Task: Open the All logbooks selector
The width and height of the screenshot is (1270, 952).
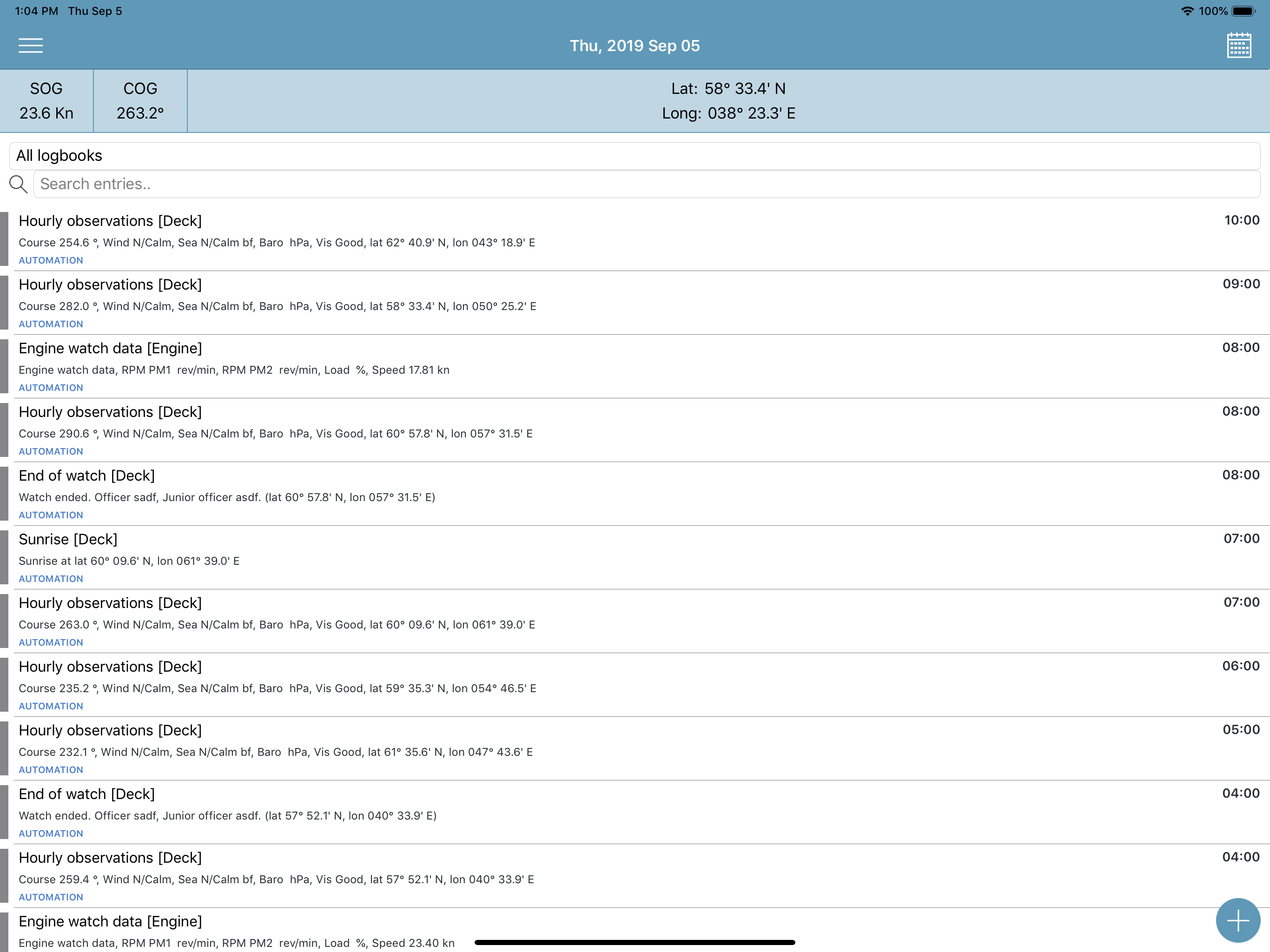Action: (x=635, y=156)
